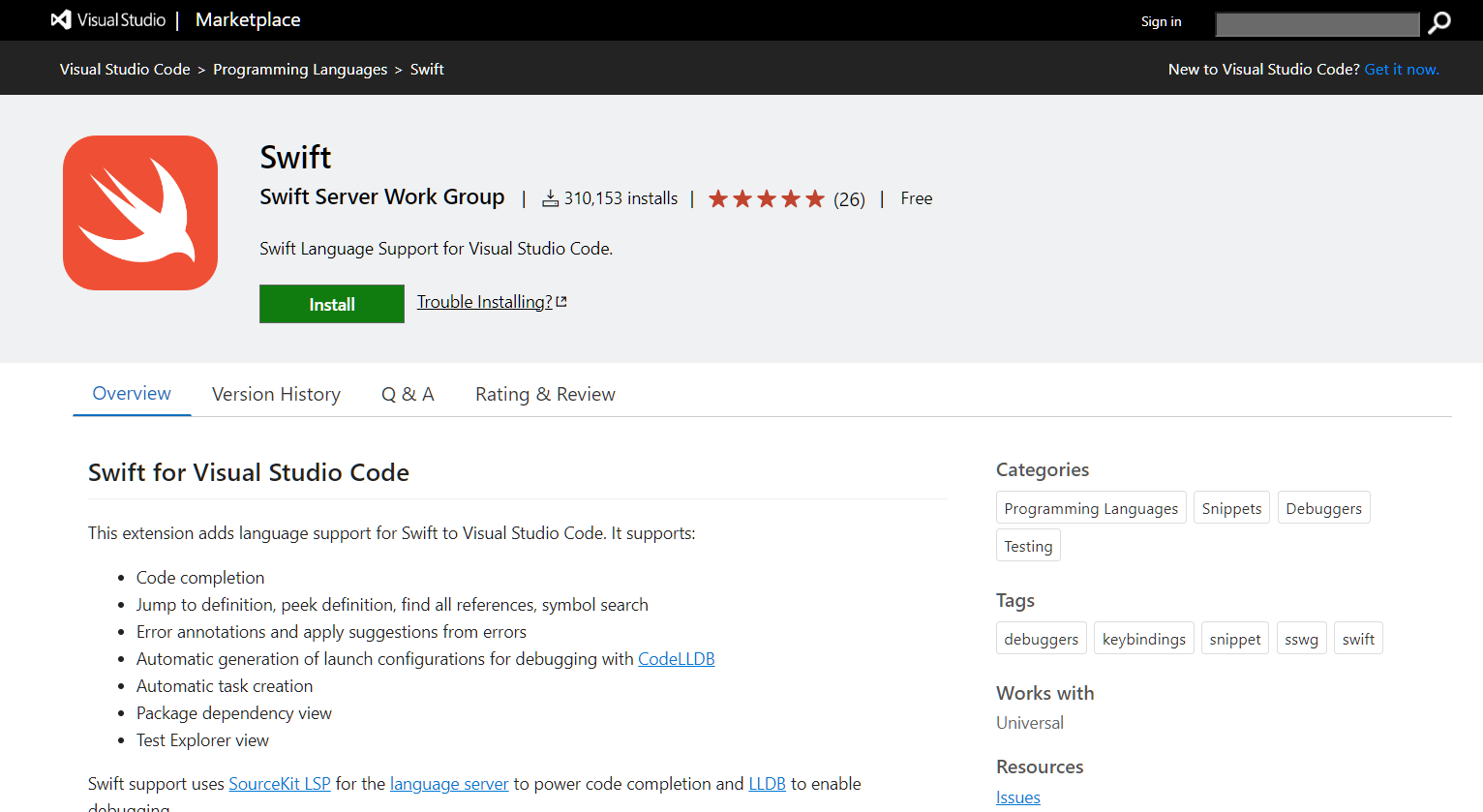Open the Q & A tab
Image resolution: width=1483 pixels, height=812 pixels.
pyautogui.click(x=408, y=395)
